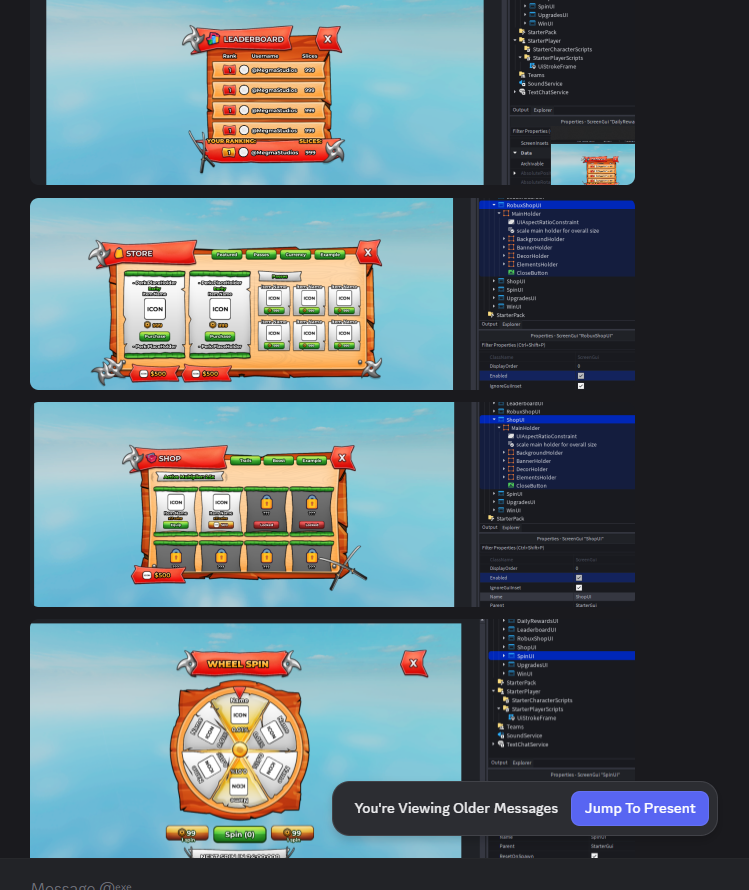Expand the DailyRewardsUI node in the Spin screenshot

click(x=504, y=621)
